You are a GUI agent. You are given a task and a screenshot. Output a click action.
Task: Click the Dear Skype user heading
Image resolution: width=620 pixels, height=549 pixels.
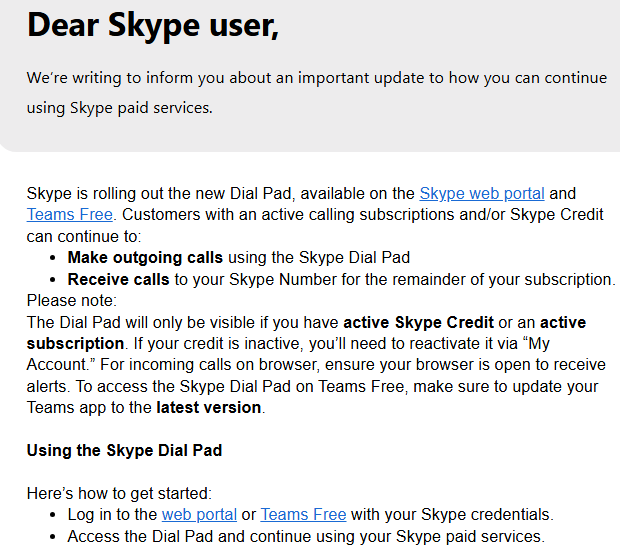[153, 26]
